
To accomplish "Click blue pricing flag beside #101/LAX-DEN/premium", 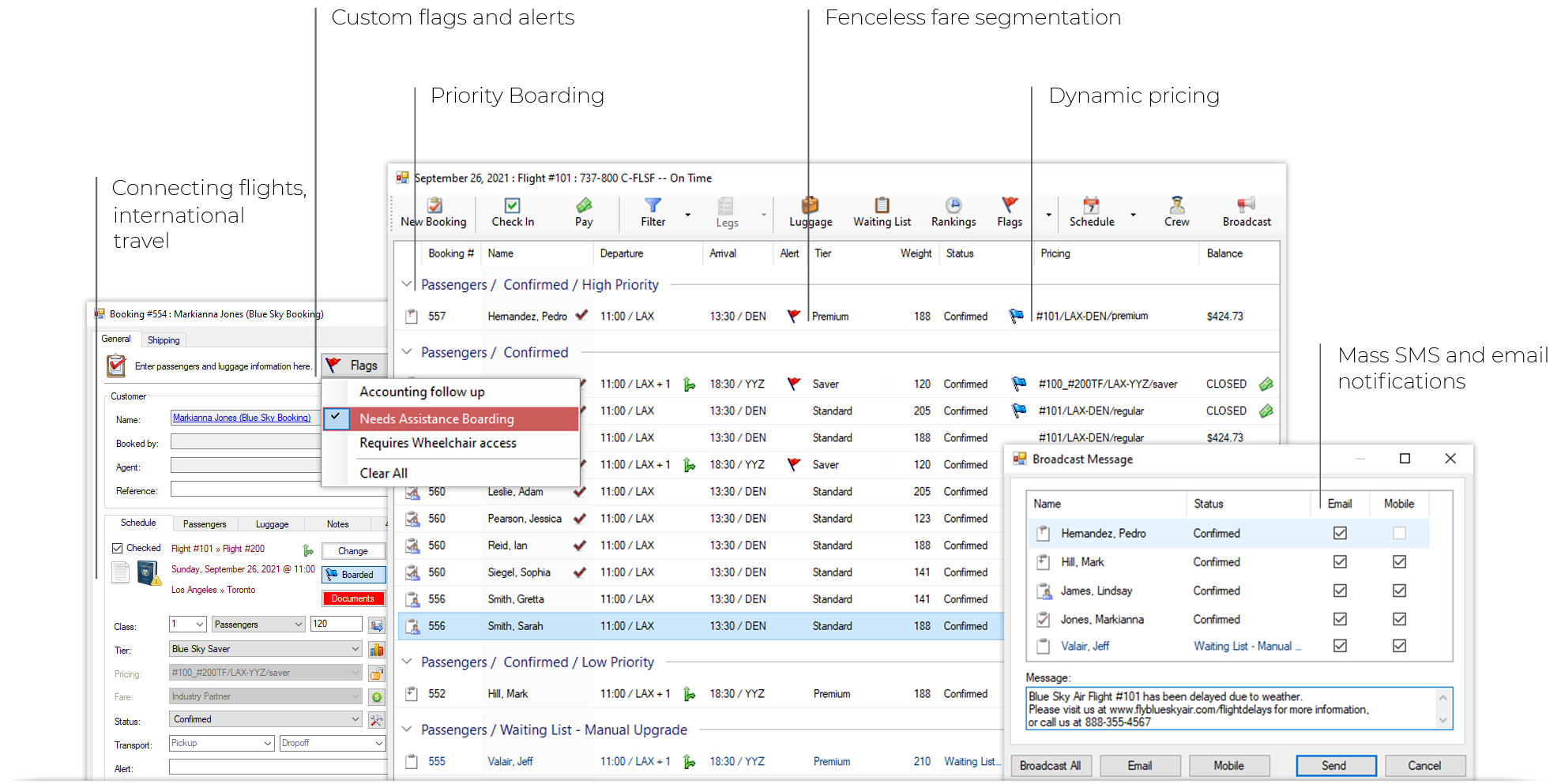I will click(1017, 316).
